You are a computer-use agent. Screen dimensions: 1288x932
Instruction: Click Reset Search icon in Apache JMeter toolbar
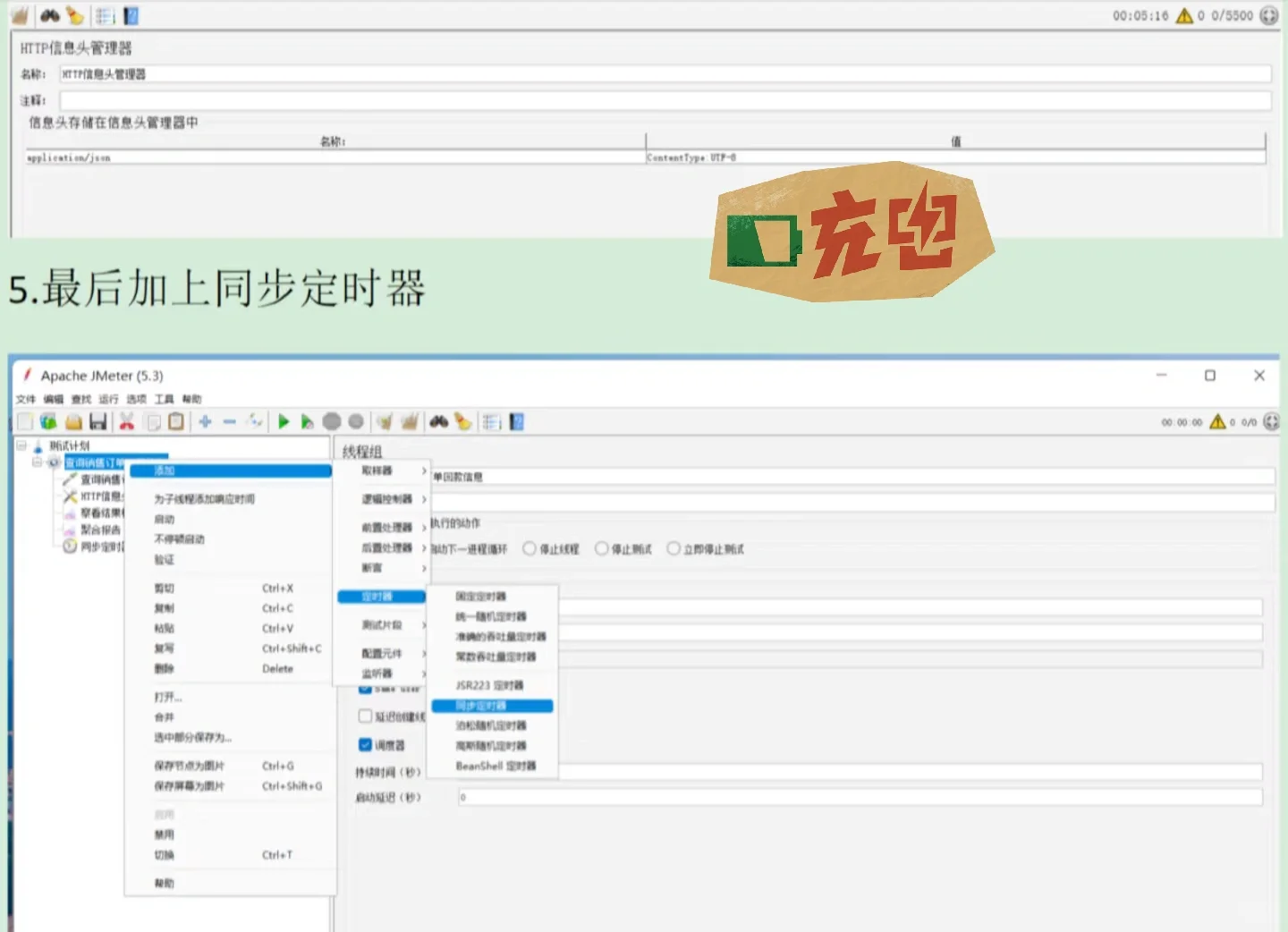coord(462,421)
